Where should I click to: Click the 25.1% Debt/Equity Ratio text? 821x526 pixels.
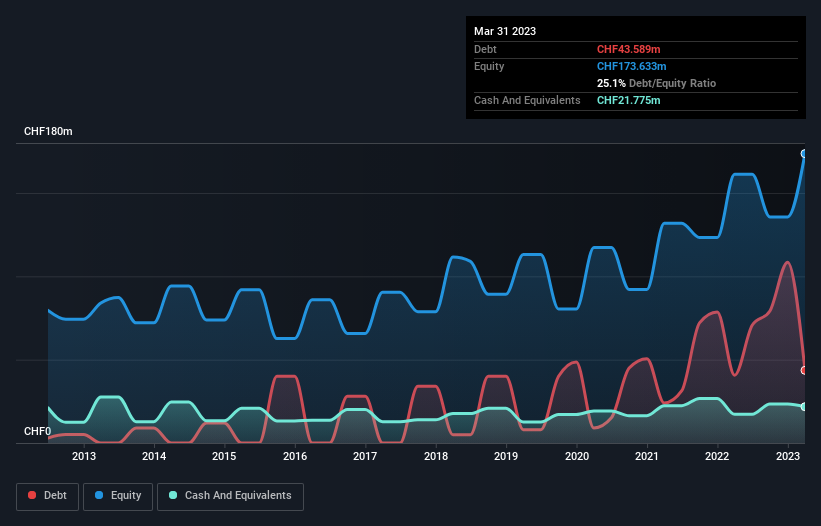click(x=656, y=83)
